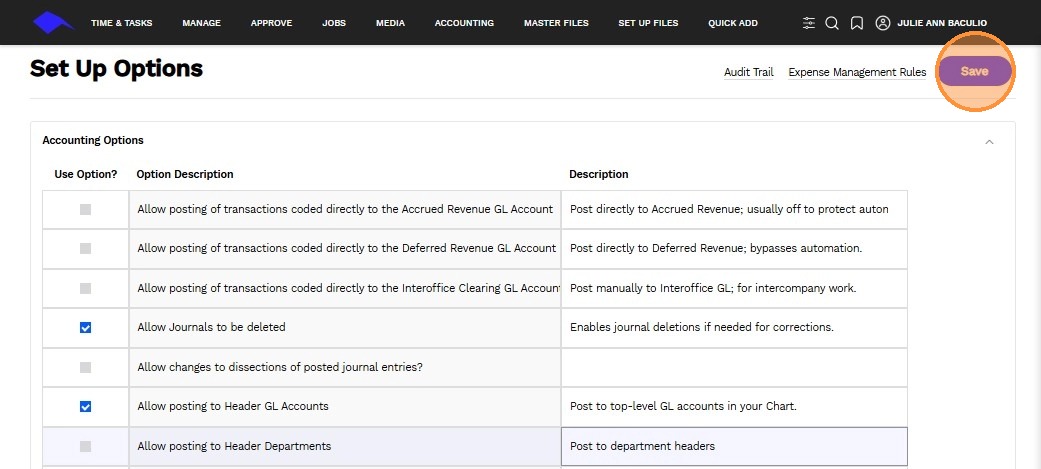Collapse the Accounting Options section

tap(989, 142)
